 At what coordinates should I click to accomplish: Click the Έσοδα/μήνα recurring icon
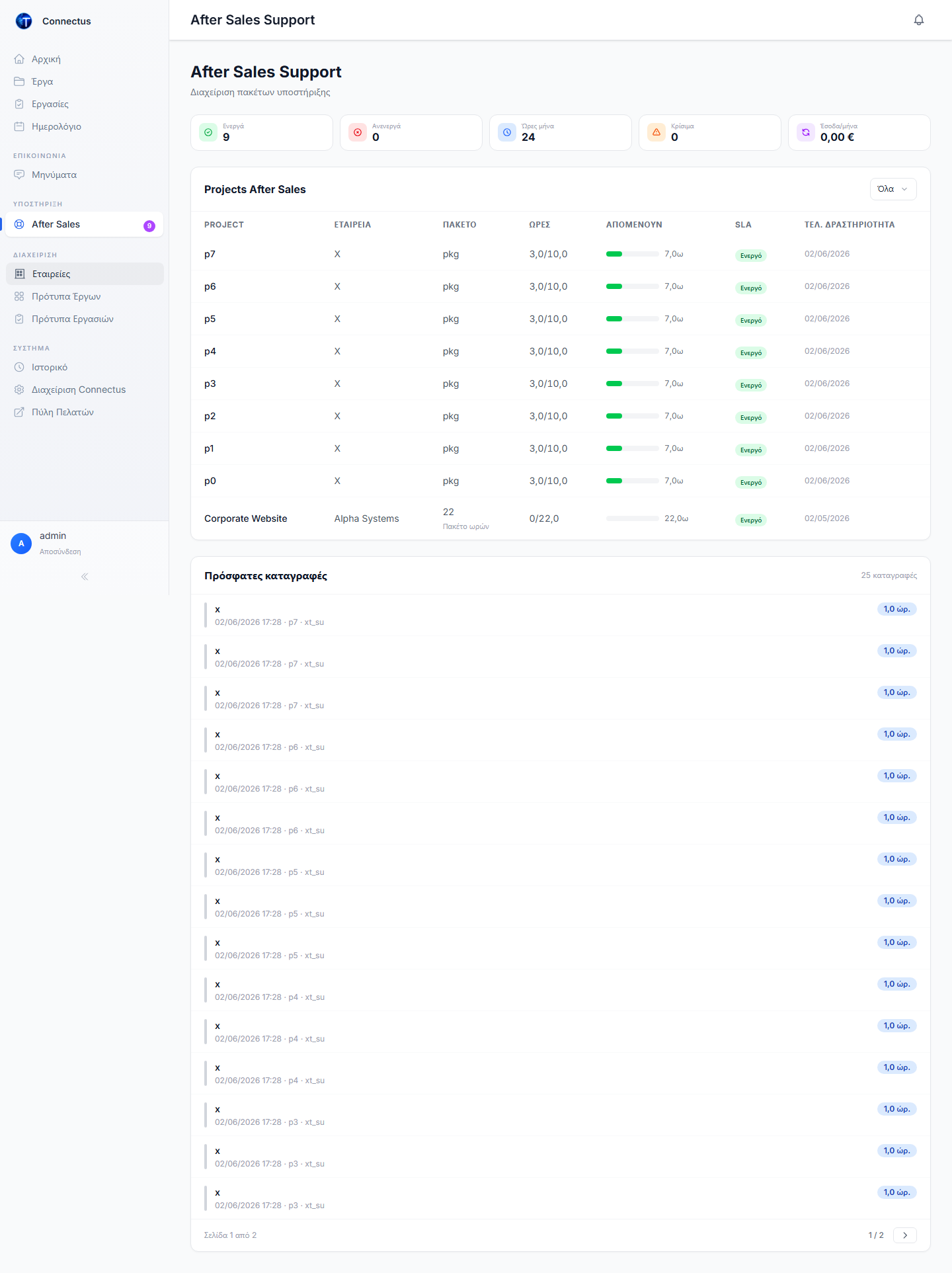point(806,132)
